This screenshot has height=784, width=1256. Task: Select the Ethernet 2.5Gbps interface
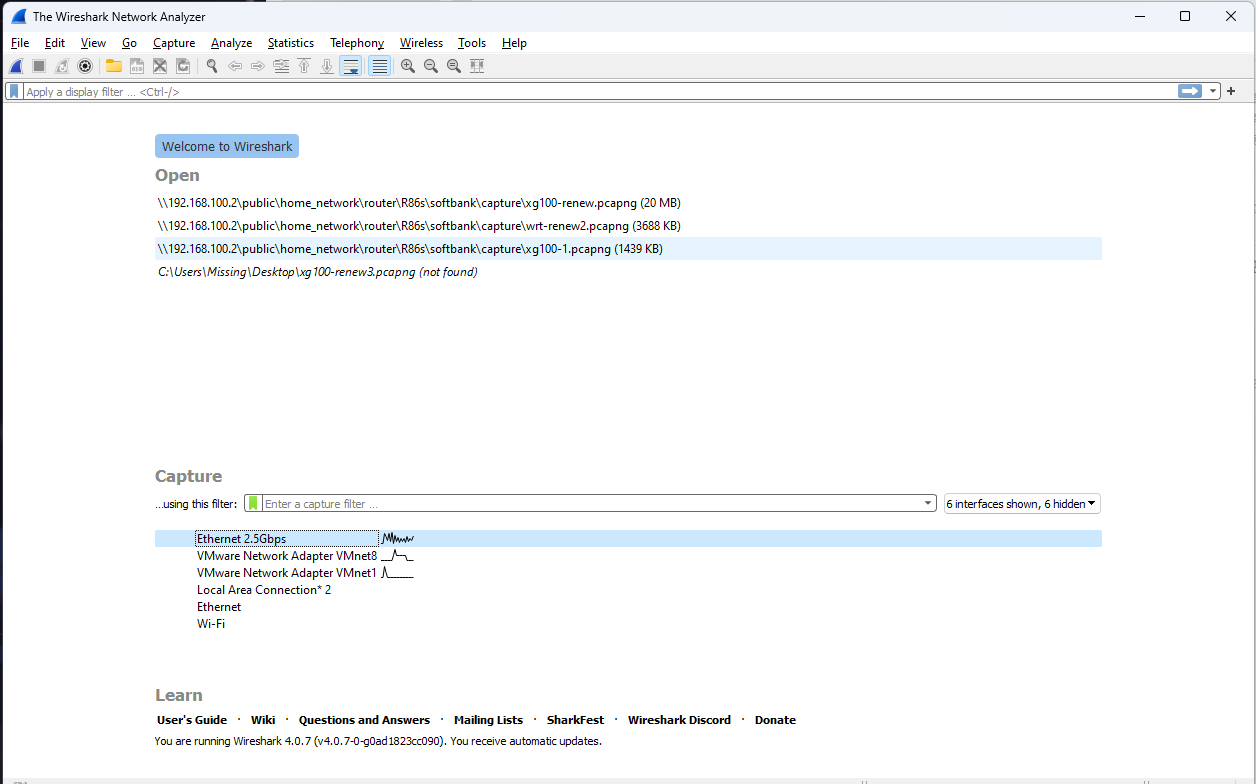click(629, 539)
